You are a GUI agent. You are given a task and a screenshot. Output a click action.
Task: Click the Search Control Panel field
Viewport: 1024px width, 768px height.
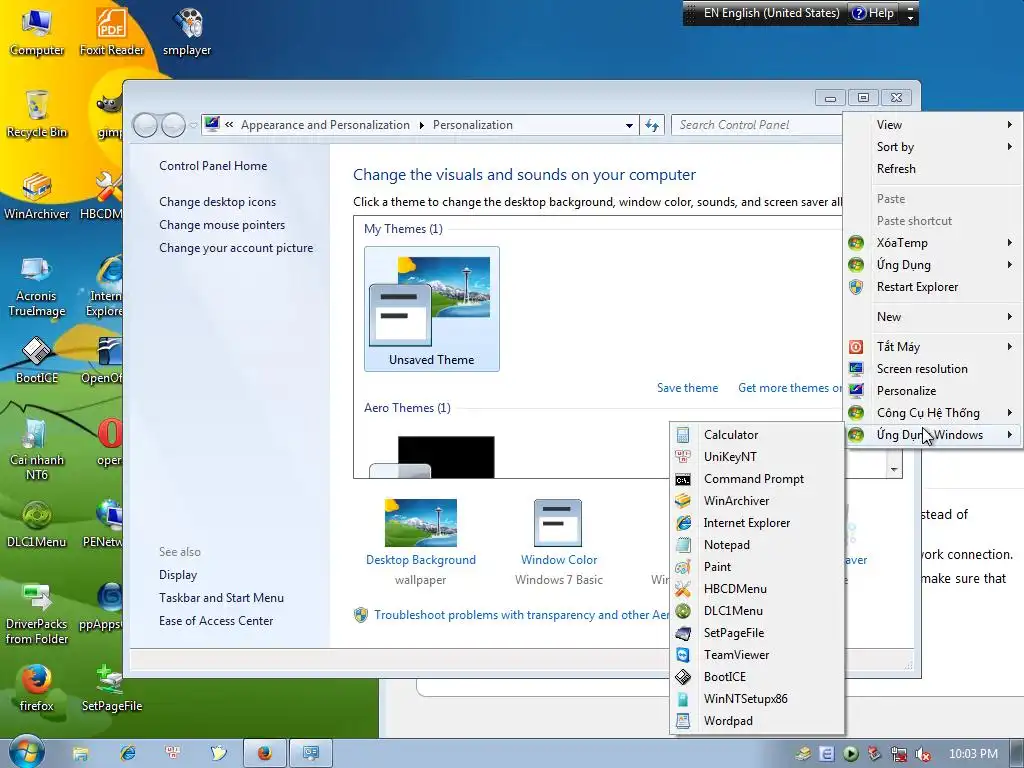coord(758,125)
